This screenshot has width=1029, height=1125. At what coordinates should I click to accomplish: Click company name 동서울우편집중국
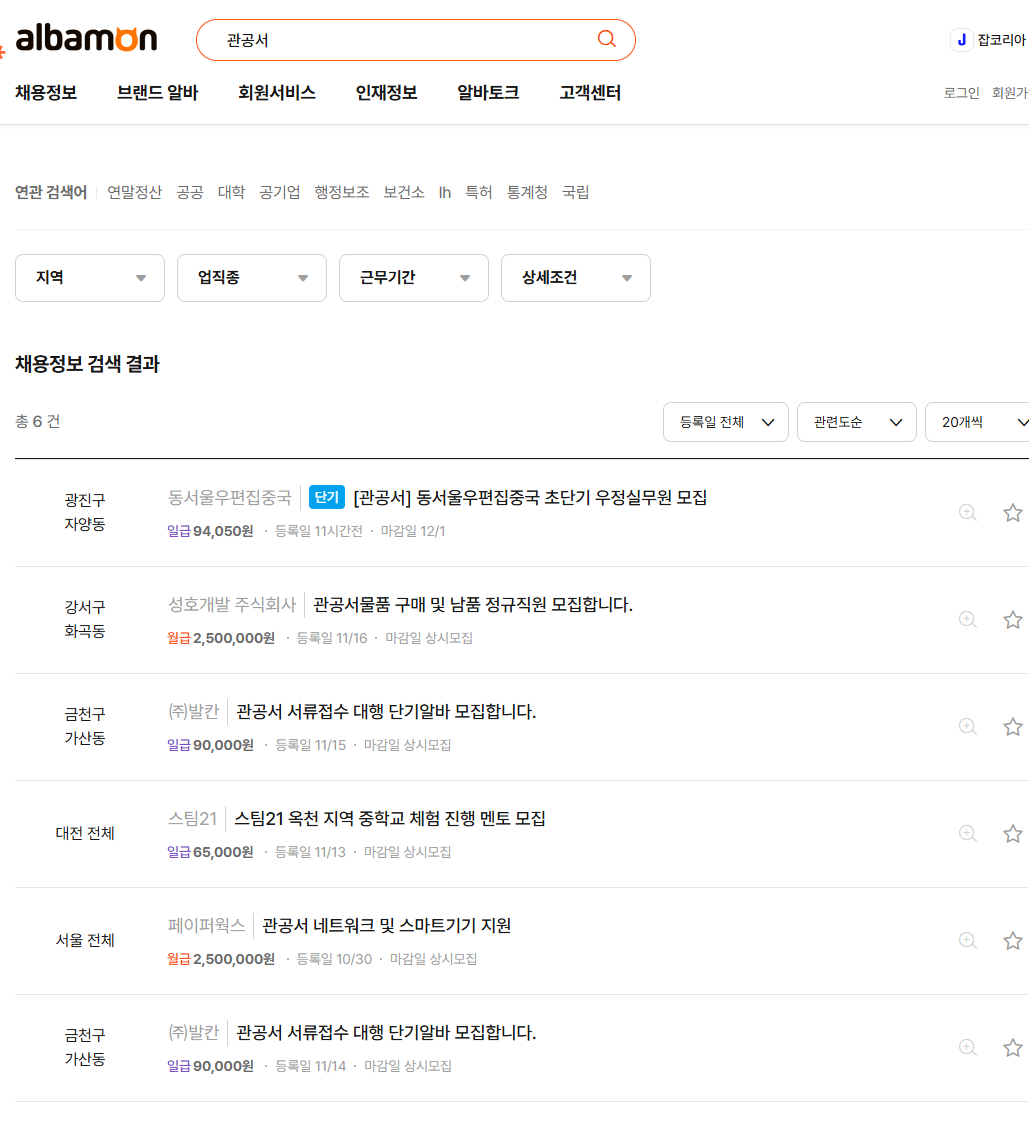(230, 497)
